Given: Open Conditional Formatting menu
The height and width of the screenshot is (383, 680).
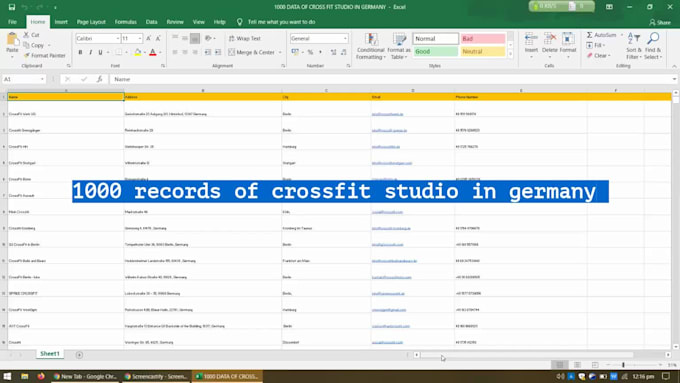Looking at the screenshot, I should click(371, 46).
